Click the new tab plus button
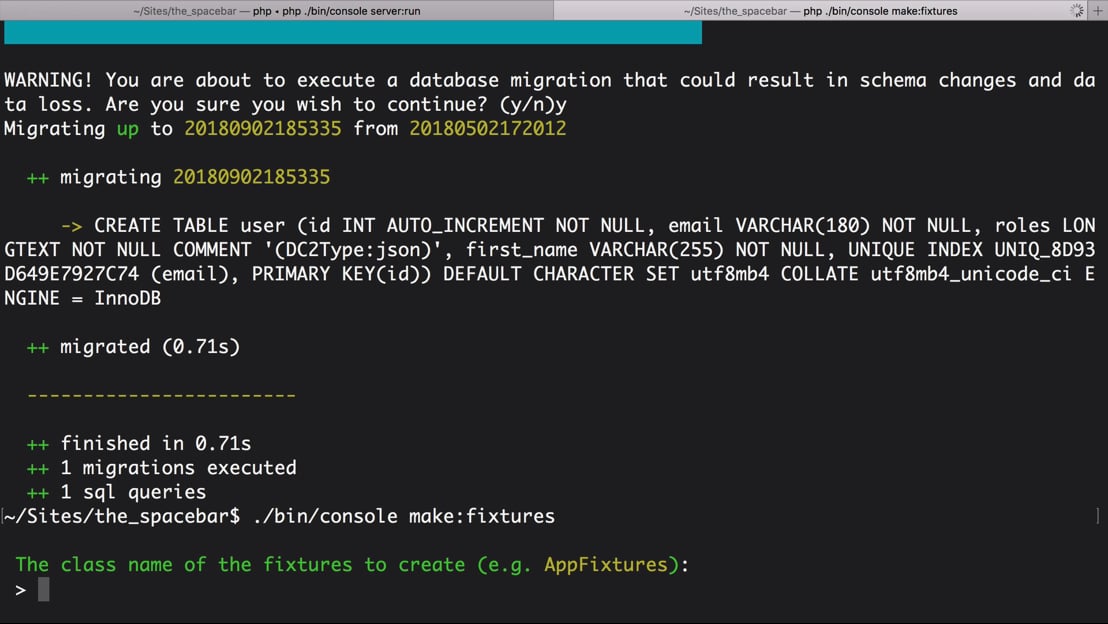The height and width of the screenshot is (624, 1108). pos(1098,11)
